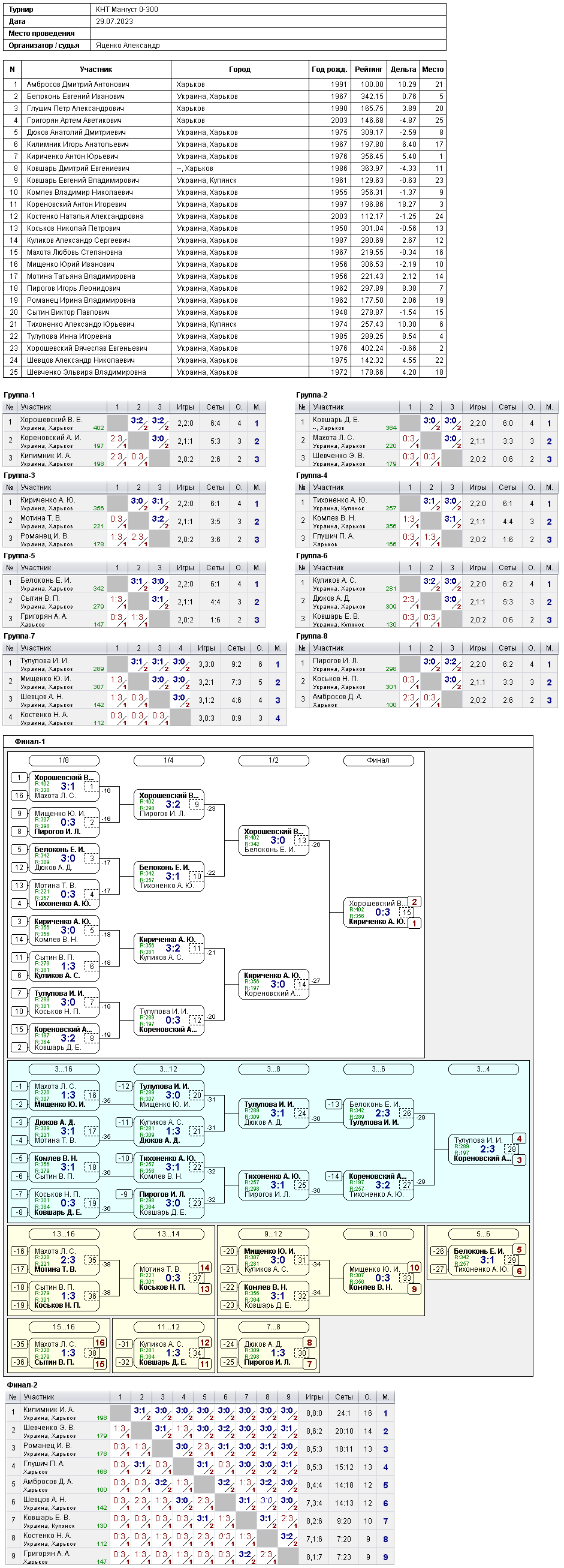Image resolution: width=564 pixels, height=1568 pixels.
Task: Open 7...8 match Дюков vs Пирогов
Action: point(274,1353)
